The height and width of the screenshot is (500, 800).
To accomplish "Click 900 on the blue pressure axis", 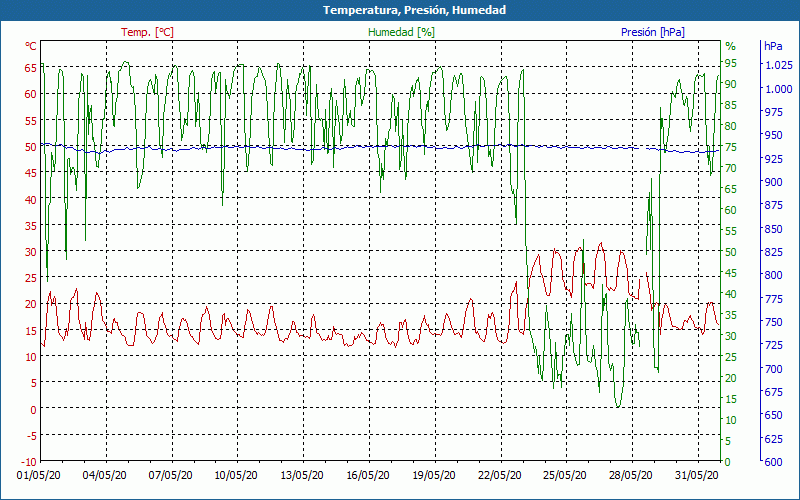I will point(774,182).
